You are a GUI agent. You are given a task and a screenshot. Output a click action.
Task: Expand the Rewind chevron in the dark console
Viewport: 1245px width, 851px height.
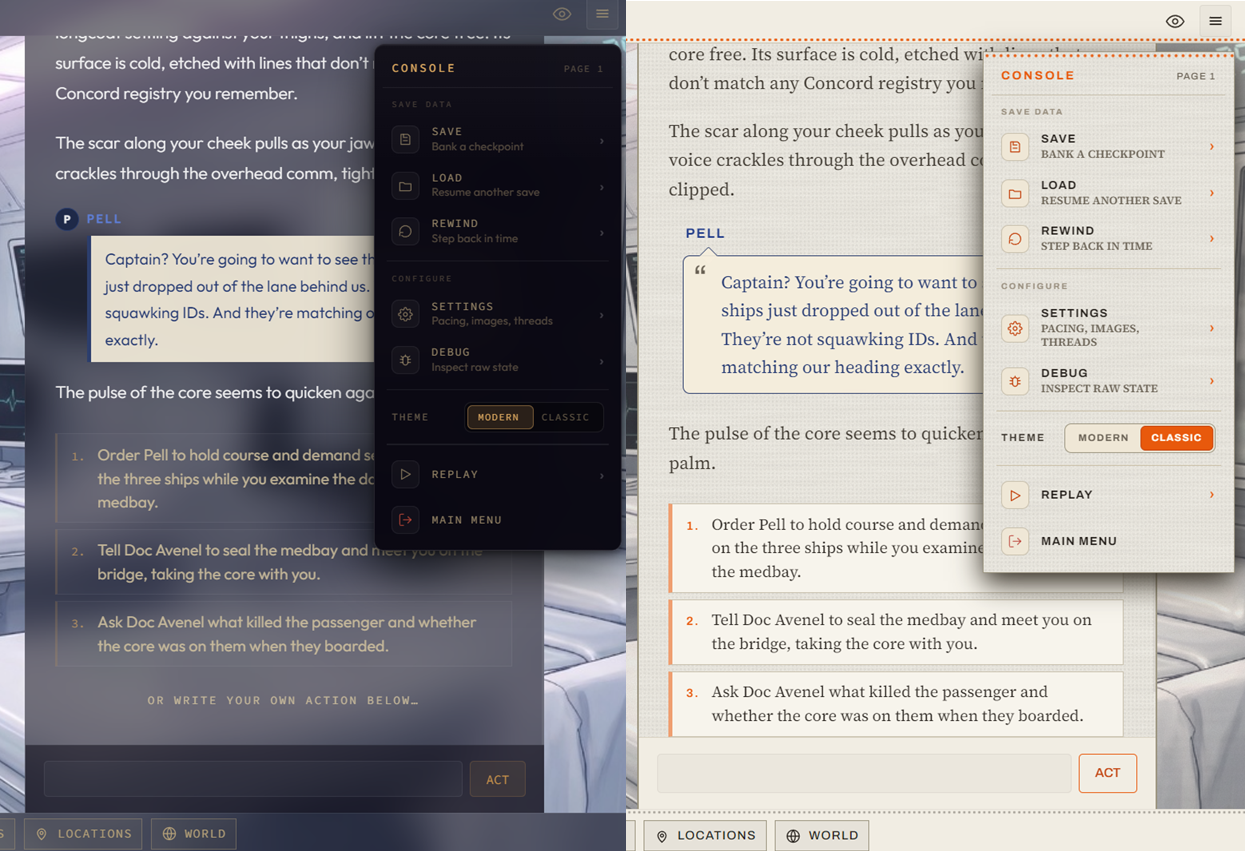coord(601,233)
